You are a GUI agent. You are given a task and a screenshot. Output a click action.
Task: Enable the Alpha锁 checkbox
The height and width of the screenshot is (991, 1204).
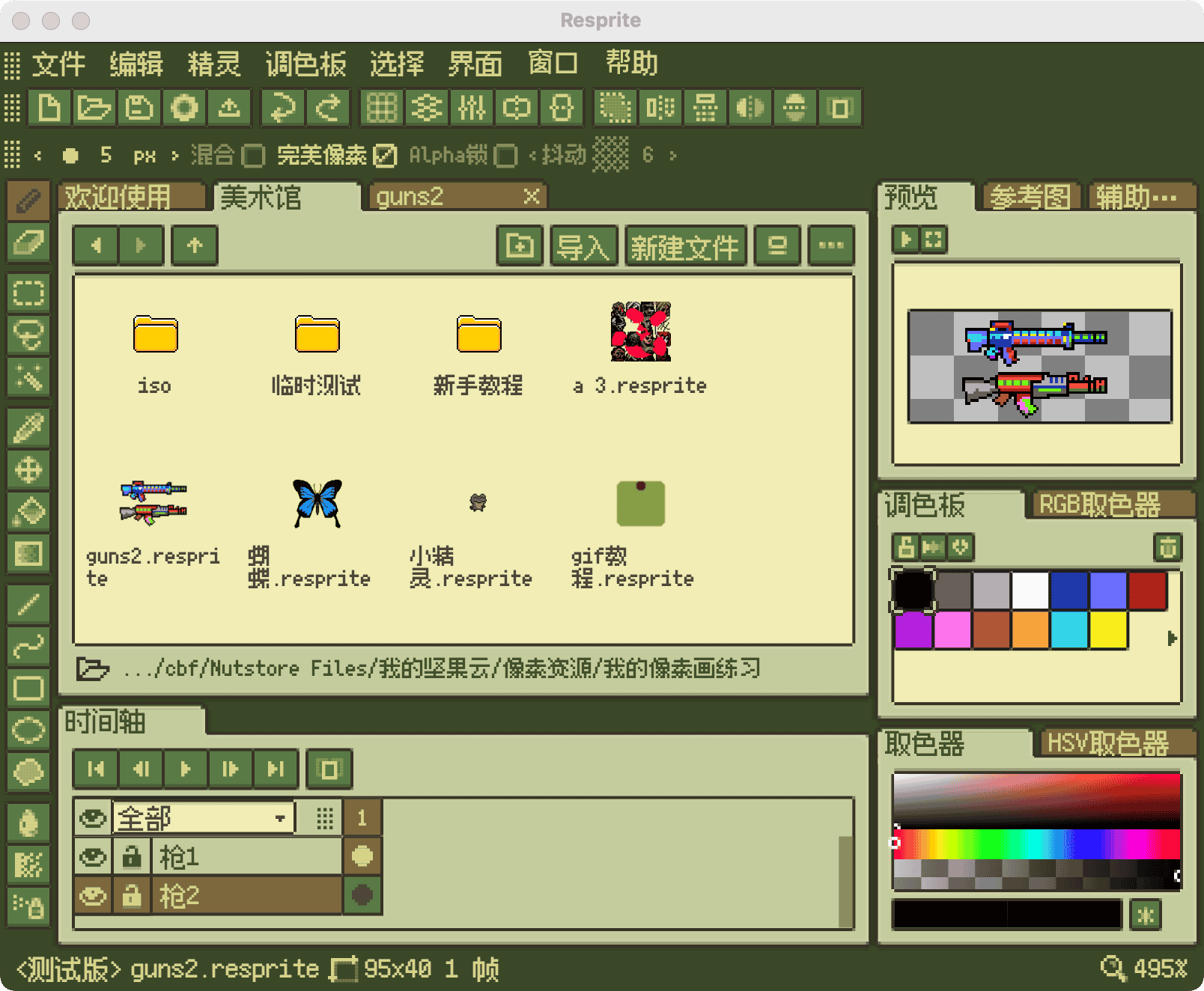(506, 156)
